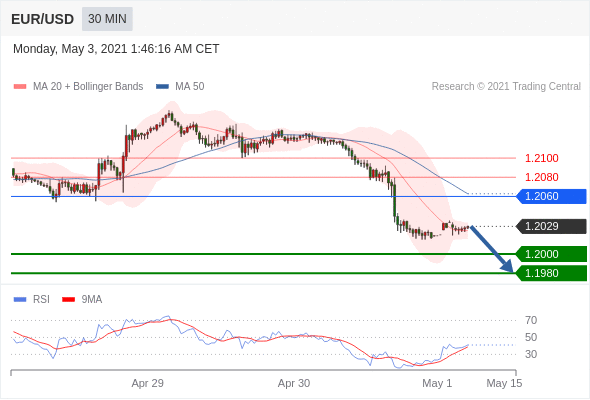Viewport: 590px width, 400px height.
Task: Click the blue 1.2060 pivot price tag
Action: (551, 196)
